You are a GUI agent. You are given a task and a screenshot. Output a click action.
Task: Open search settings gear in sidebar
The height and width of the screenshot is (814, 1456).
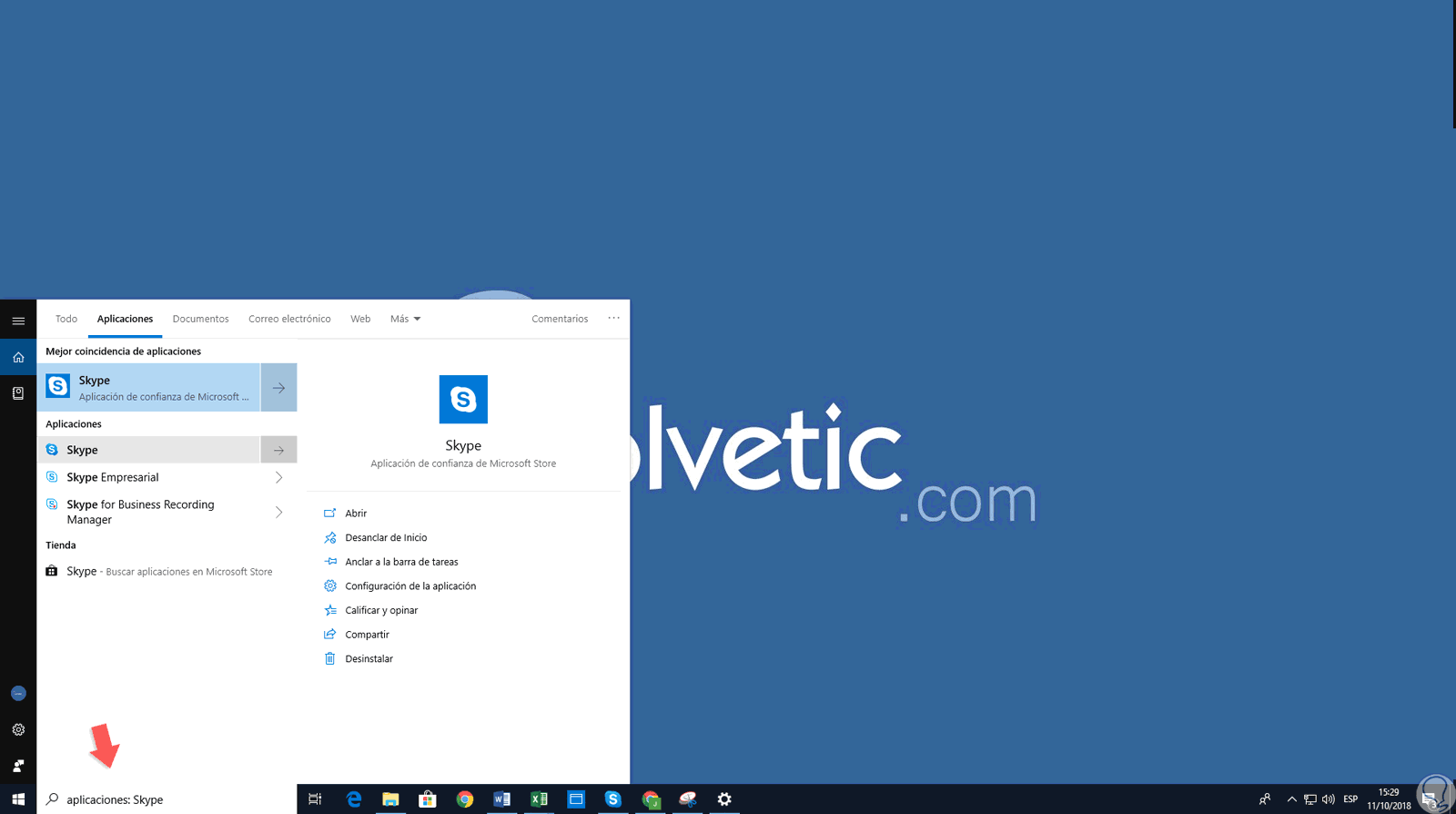[x=18, y=729]
